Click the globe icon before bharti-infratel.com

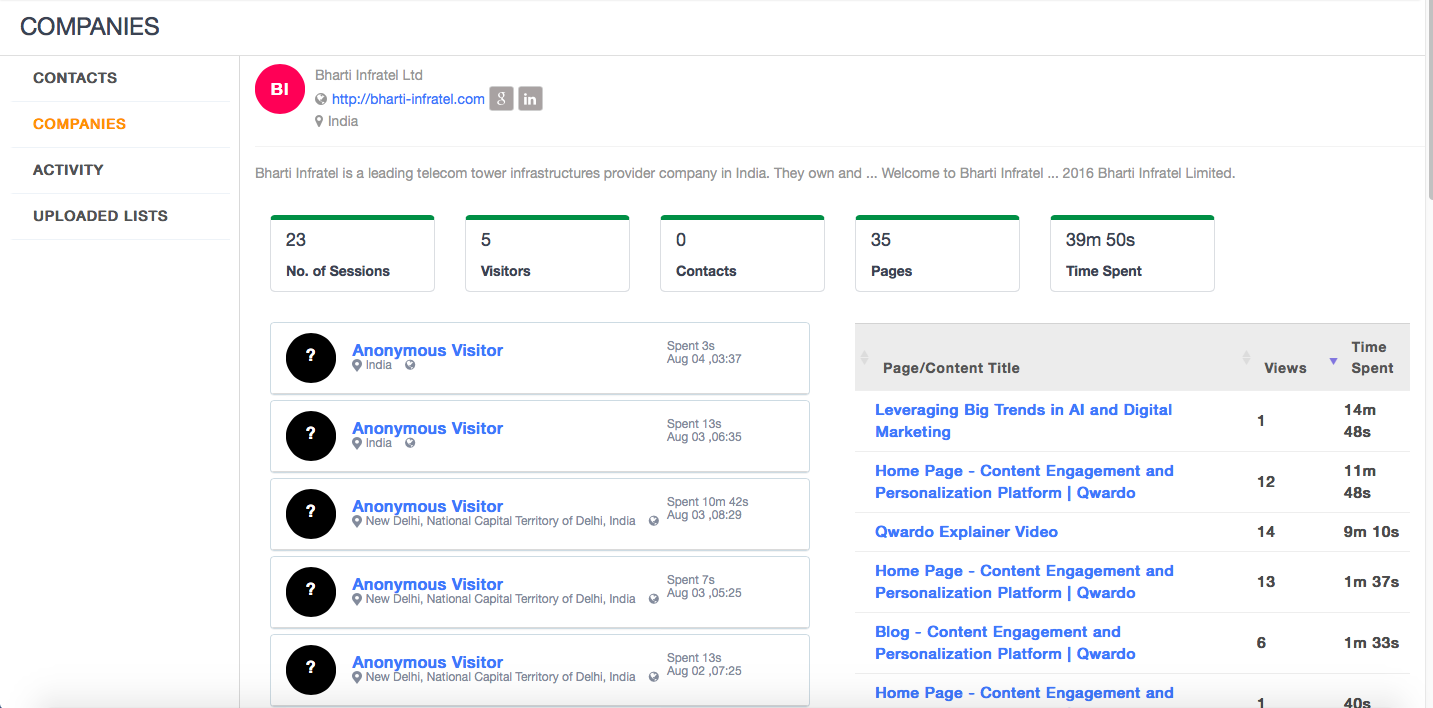click(321, 99)
